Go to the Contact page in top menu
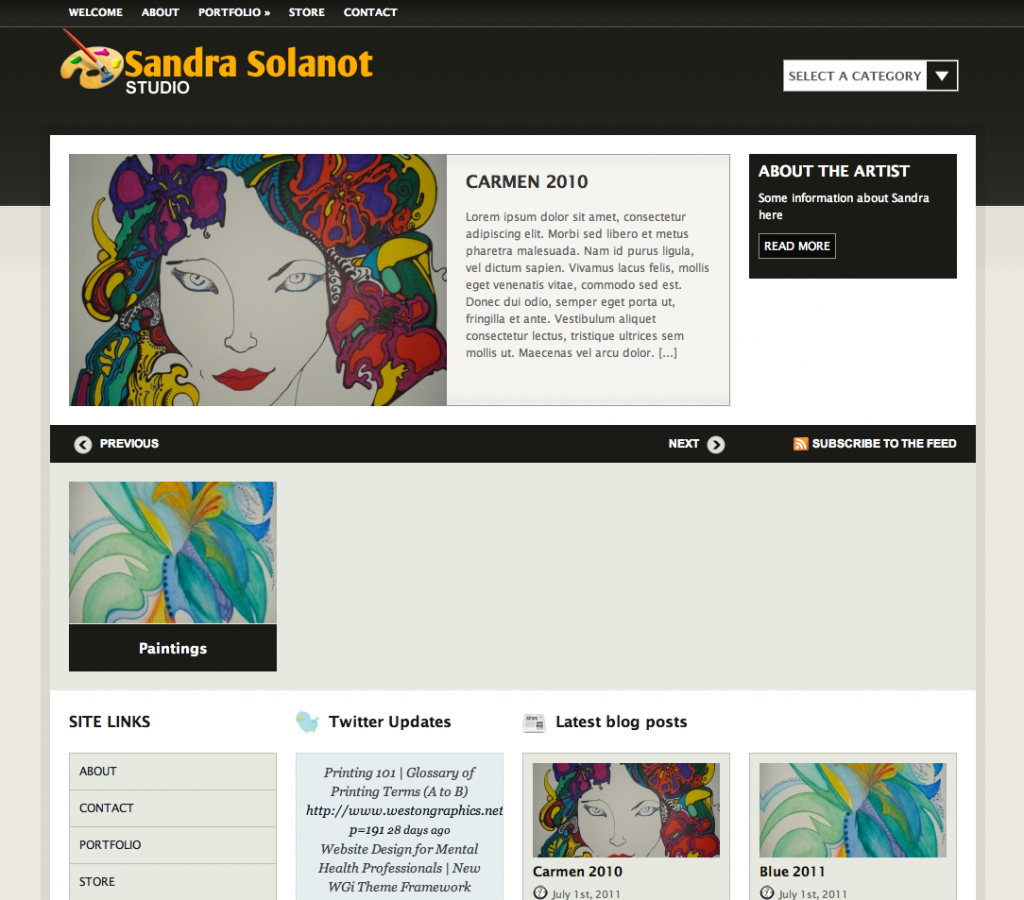 tap(370, 12)
